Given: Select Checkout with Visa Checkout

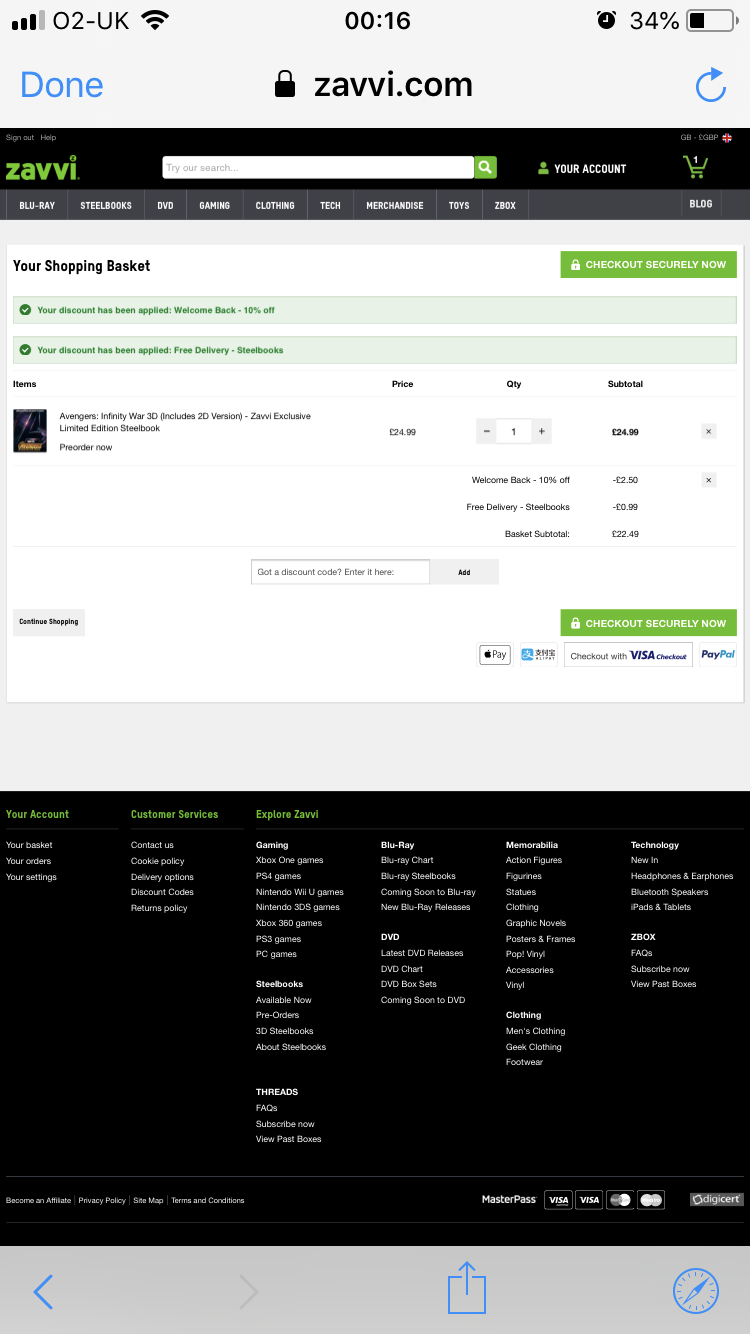Looking at the screenshot, I should [629, 655].
